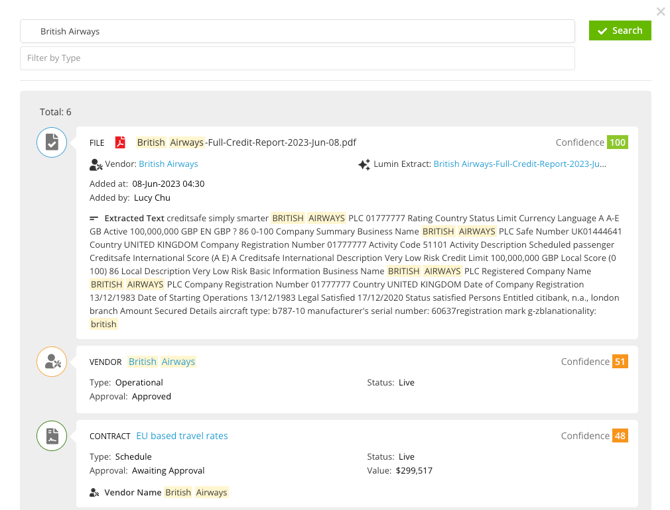Screen dimensions: 670x510
Task: Click the contract result circle icon
Action: coord(52,436)
